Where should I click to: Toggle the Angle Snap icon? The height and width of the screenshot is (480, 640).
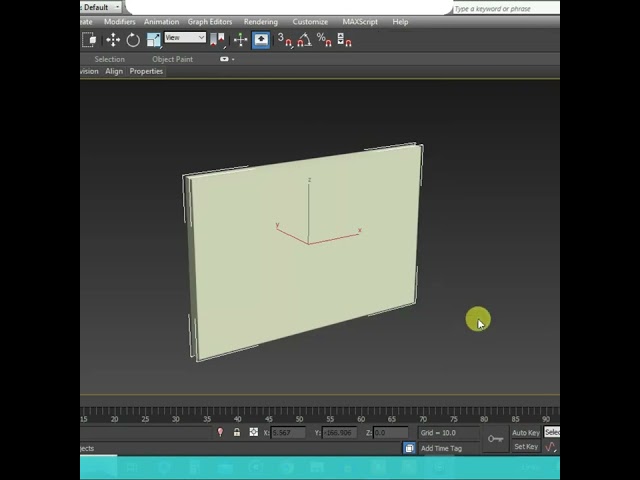point(304,40)
